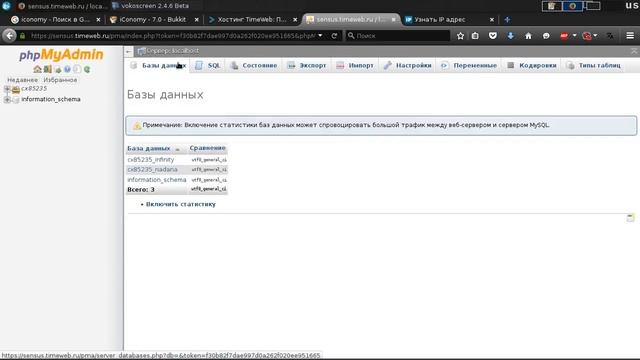Go to the Настройки tab
Viewport: 640px width, 360px height.
[x=407, y=65]
